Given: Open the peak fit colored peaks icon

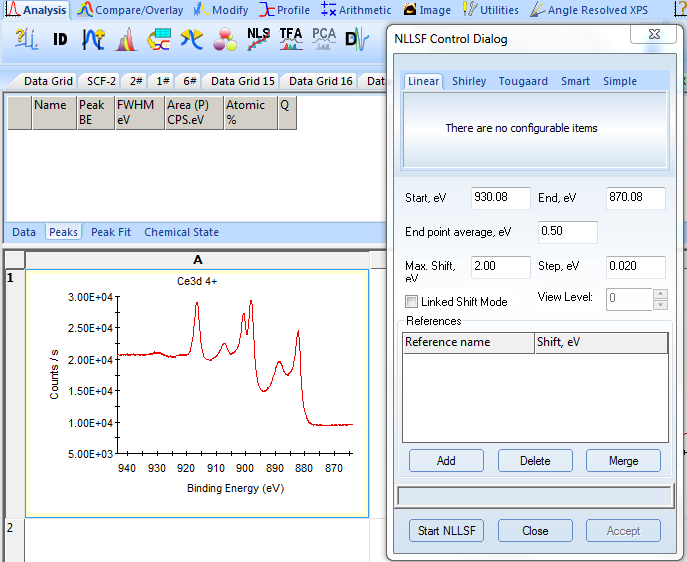Looking at the screenshot, I should click(126, 40).
